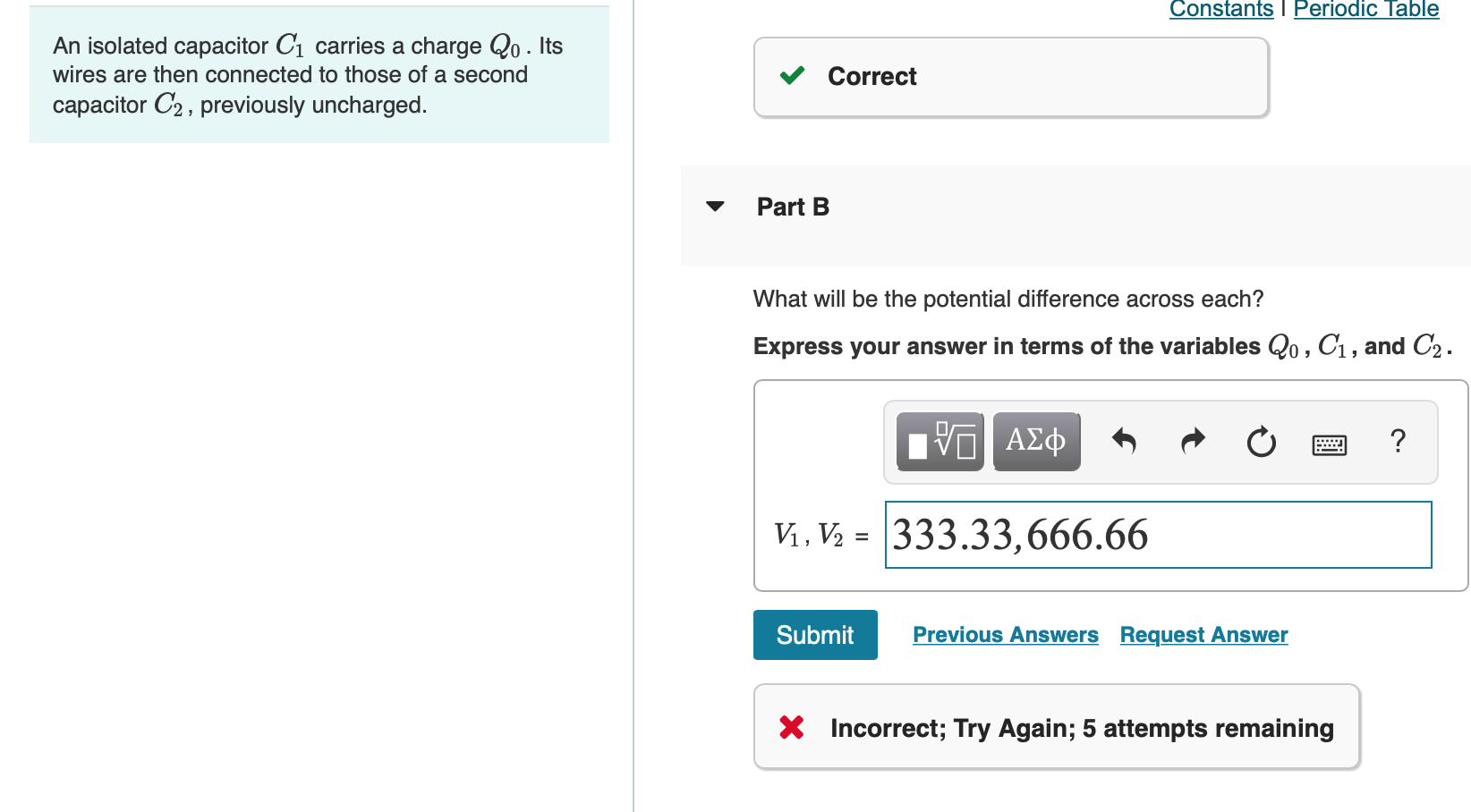Submit the answer

click(x=814, y=634)
